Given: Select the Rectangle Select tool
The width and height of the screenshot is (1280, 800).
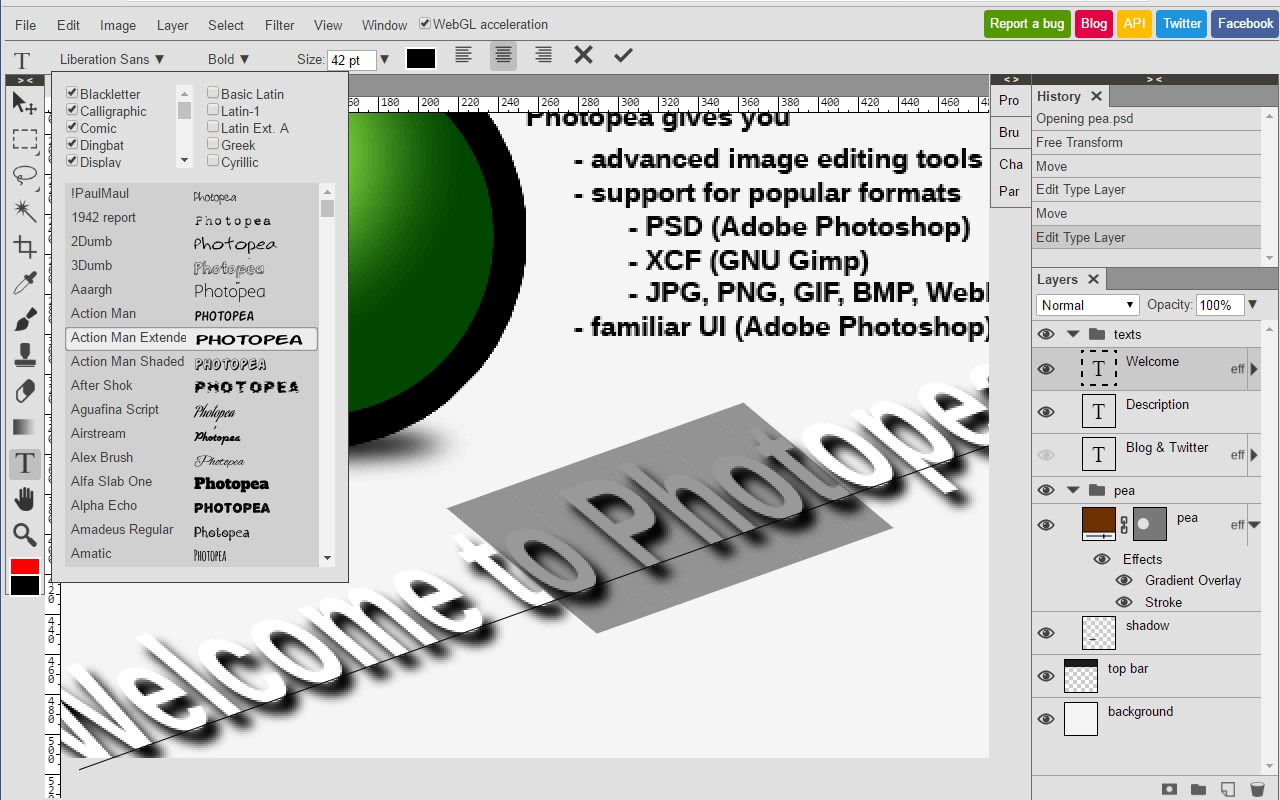Looking at the screenshot, I should pos(24,139).
